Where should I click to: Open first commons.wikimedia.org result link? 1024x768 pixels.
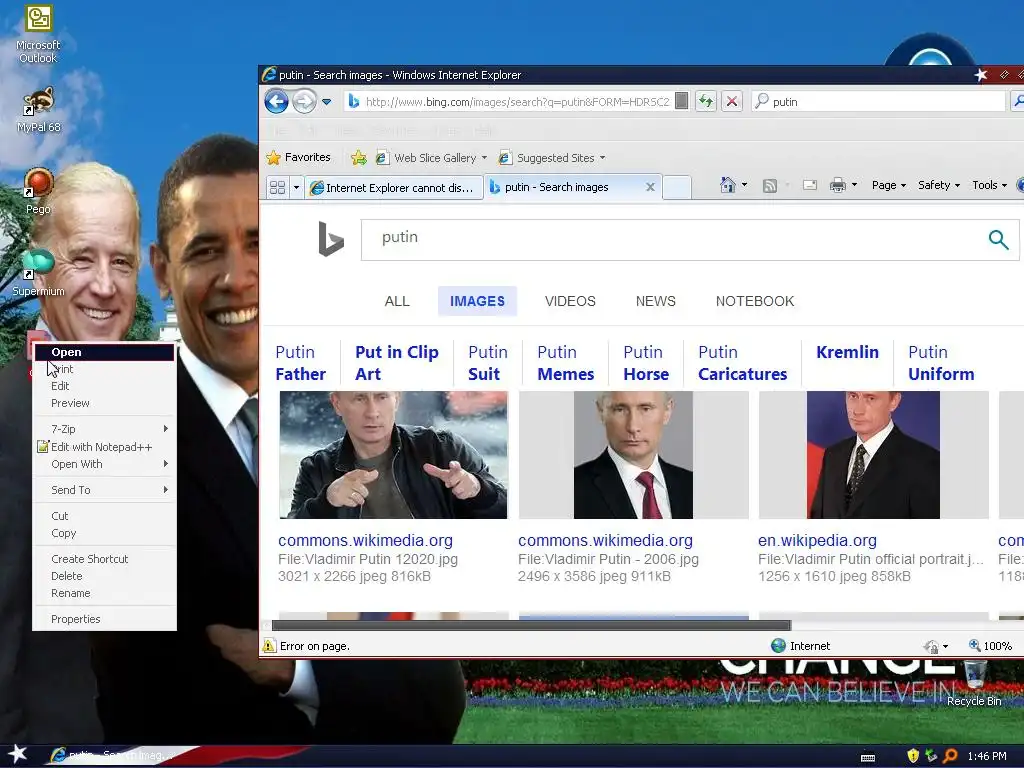tap(365, 541)
